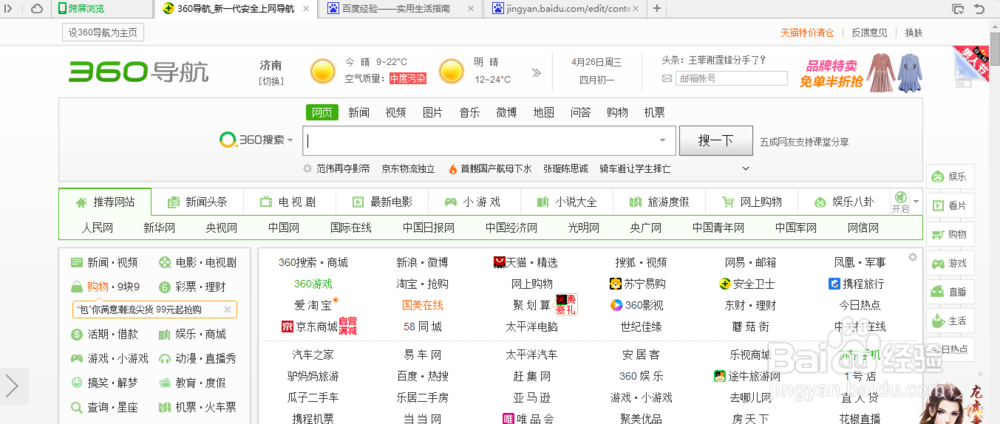This screenshot has height=424, width=1000.
Task: Click the 邮箱帐号 input field
Action: tap(732, 78)
